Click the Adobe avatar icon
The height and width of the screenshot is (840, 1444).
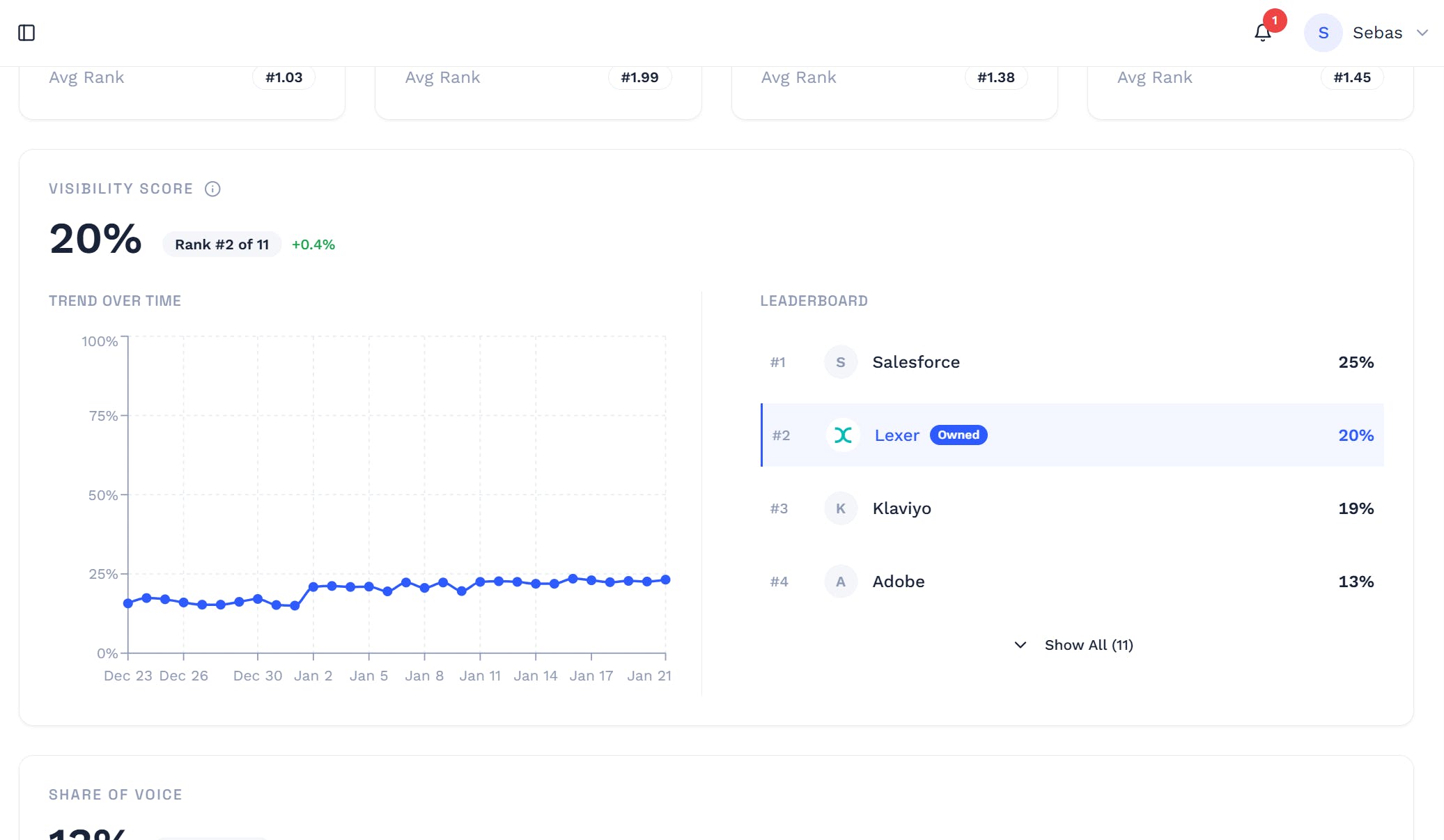841,582
